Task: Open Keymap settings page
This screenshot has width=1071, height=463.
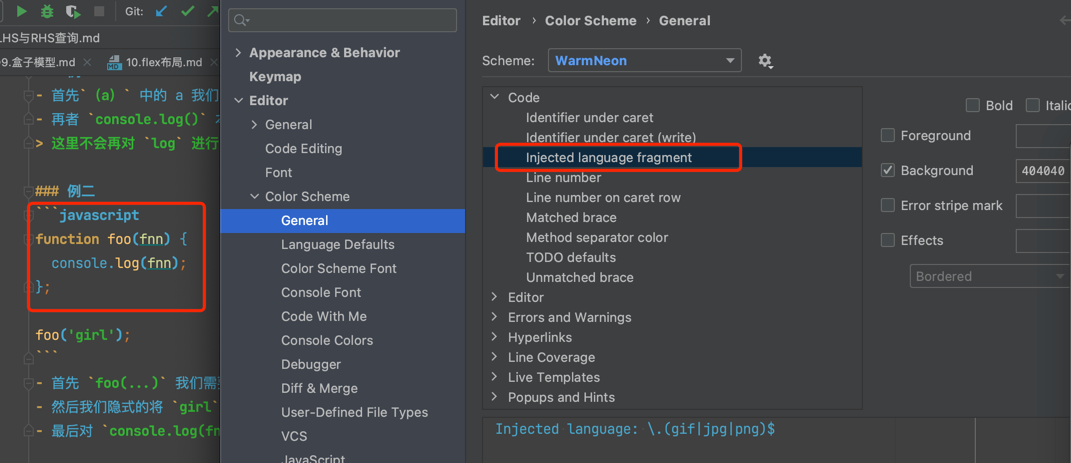Action: click(275, 77)
